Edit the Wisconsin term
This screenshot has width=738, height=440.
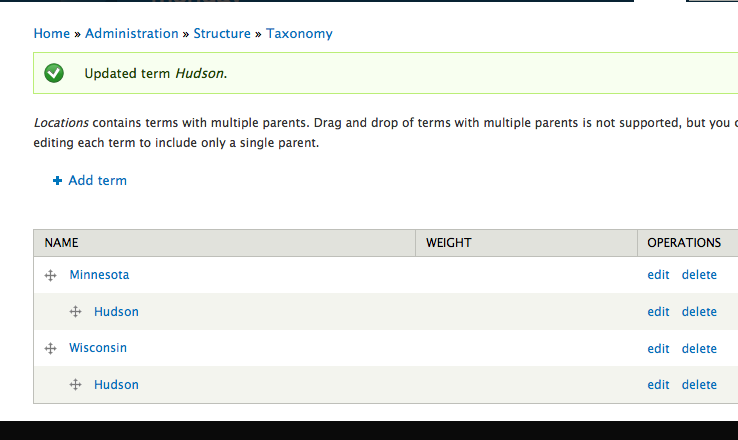click(x=658, y=348)
